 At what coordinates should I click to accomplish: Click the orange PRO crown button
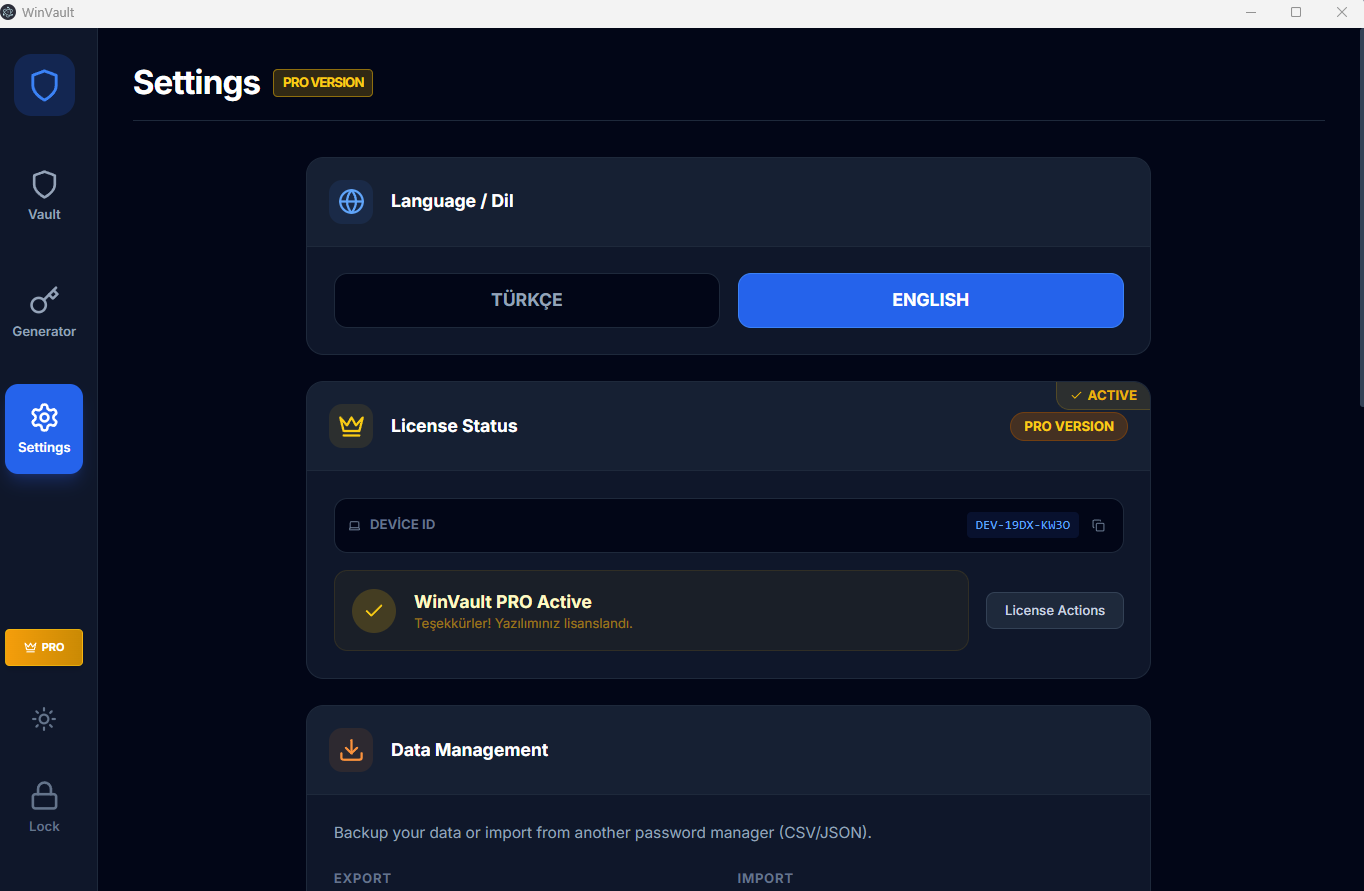click(44, 647)
